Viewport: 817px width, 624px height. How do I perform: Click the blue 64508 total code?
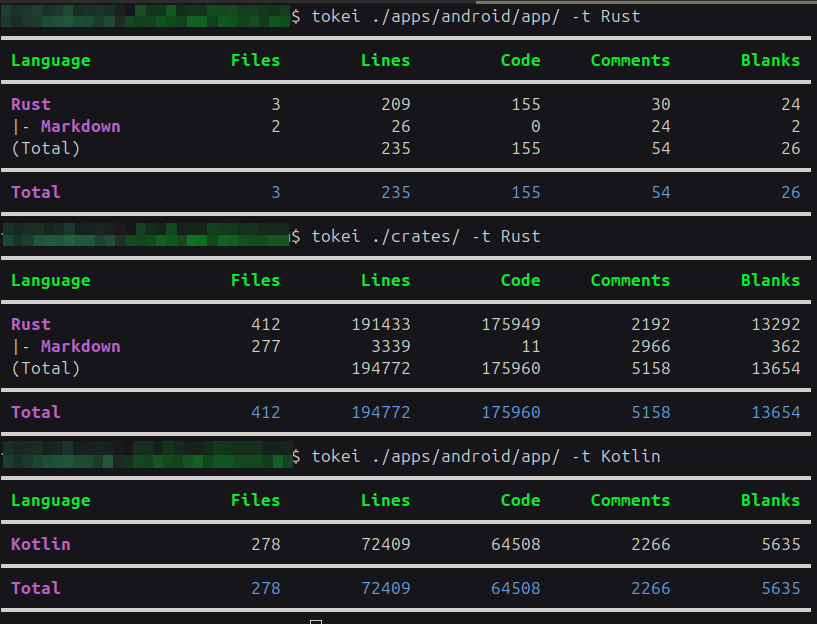coord(516,589)
